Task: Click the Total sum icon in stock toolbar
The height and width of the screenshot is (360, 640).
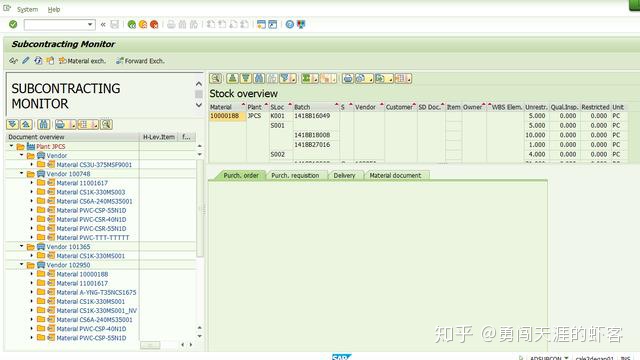Action: tap(306, 78)
